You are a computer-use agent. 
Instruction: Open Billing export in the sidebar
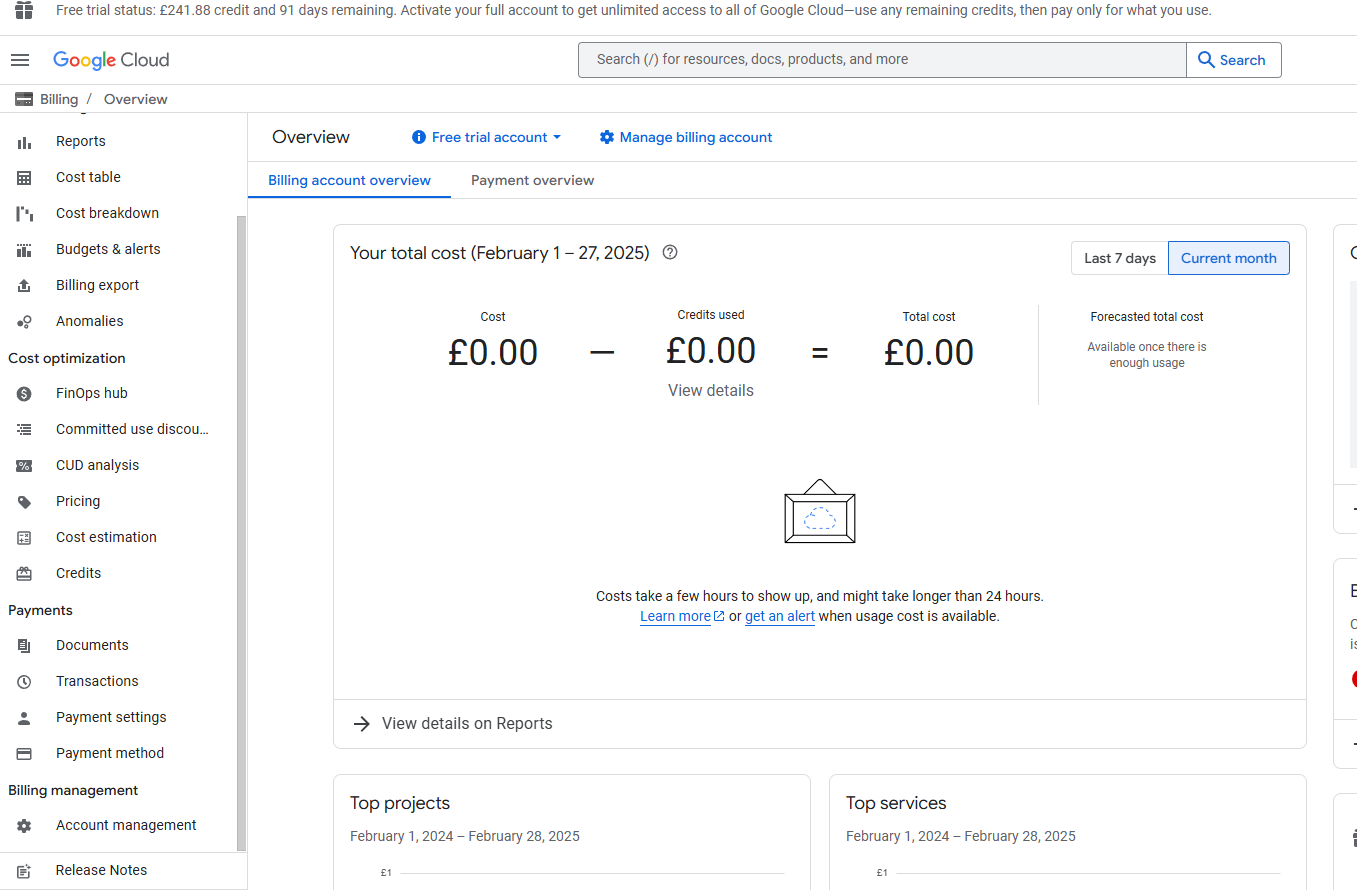(x=98, y=286)
